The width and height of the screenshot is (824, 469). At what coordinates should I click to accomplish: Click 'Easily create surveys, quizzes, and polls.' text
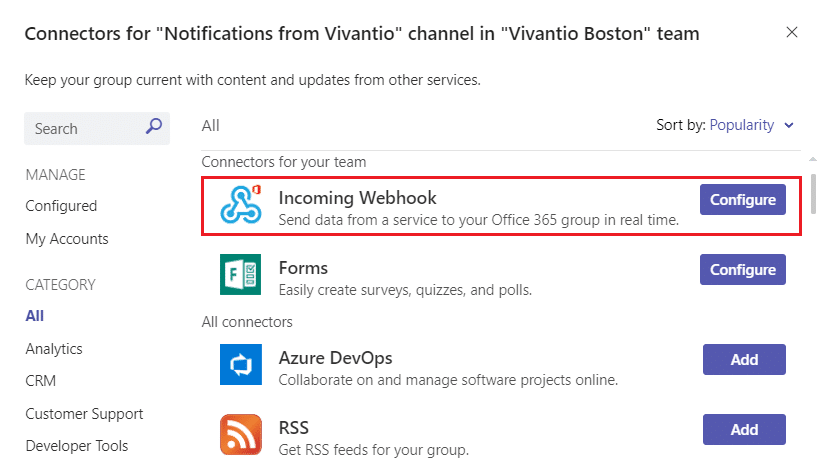tap(405, 290)
